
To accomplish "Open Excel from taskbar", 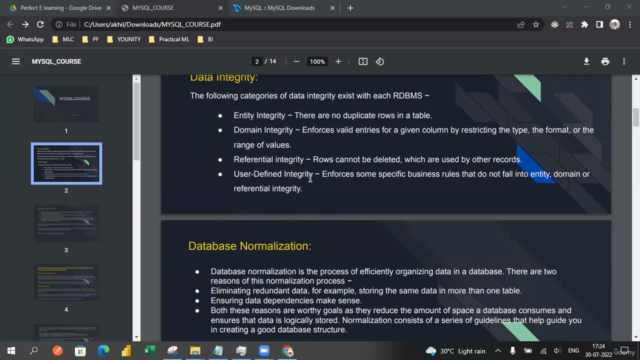I will (149, 351).
